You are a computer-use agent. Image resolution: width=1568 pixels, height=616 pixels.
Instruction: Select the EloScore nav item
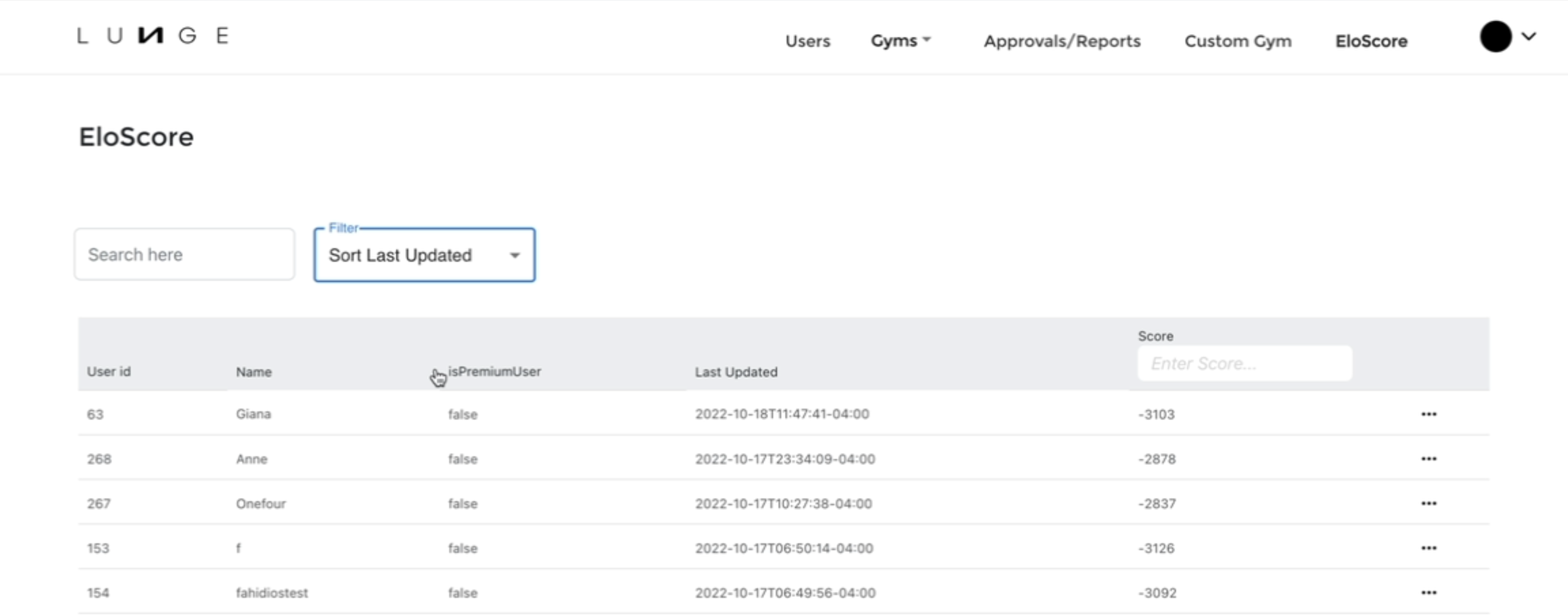click(1371, 41)
